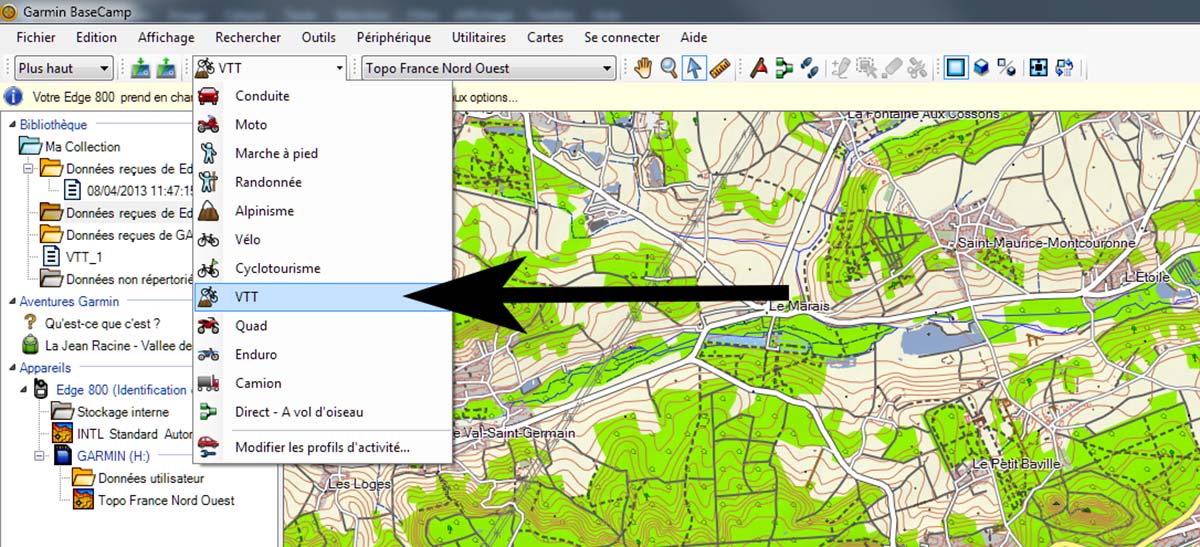Viewport: 1200px width, 547px height.
Task: Click the last icon in the toolbar
Action: coord(1064,68)
